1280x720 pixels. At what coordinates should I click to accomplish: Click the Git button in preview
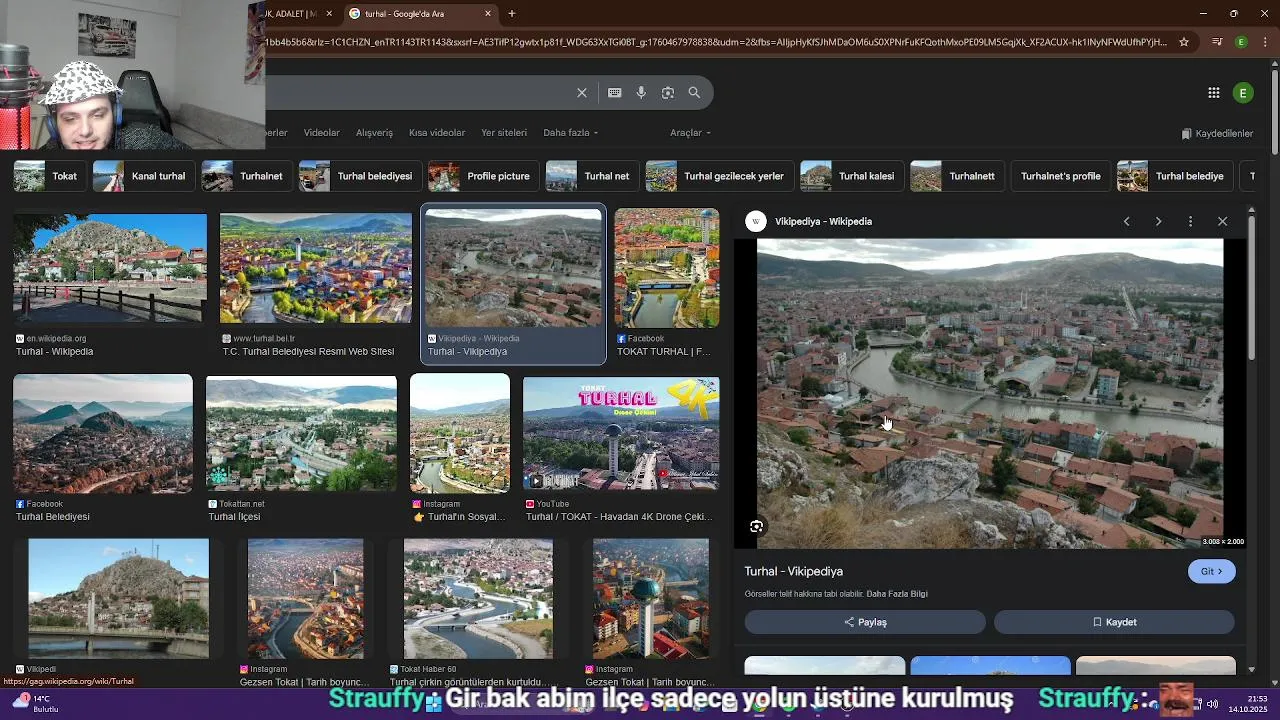pyautogui.click(x=1211, y=572)
